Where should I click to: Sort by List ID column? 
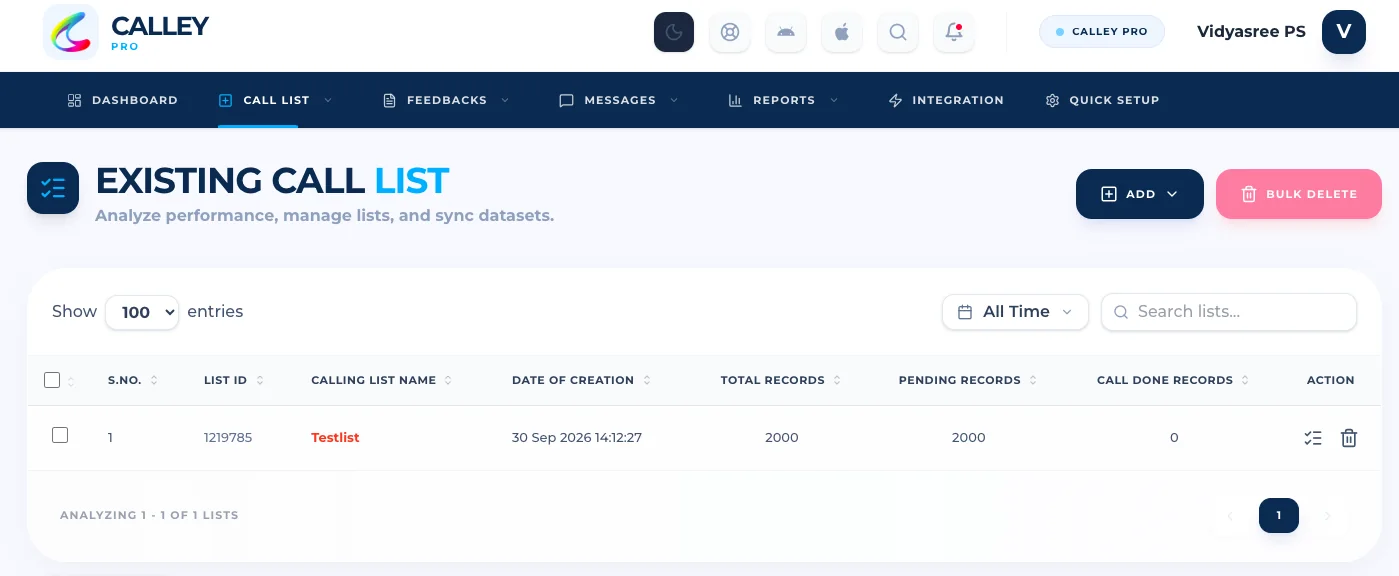point(234,380)
